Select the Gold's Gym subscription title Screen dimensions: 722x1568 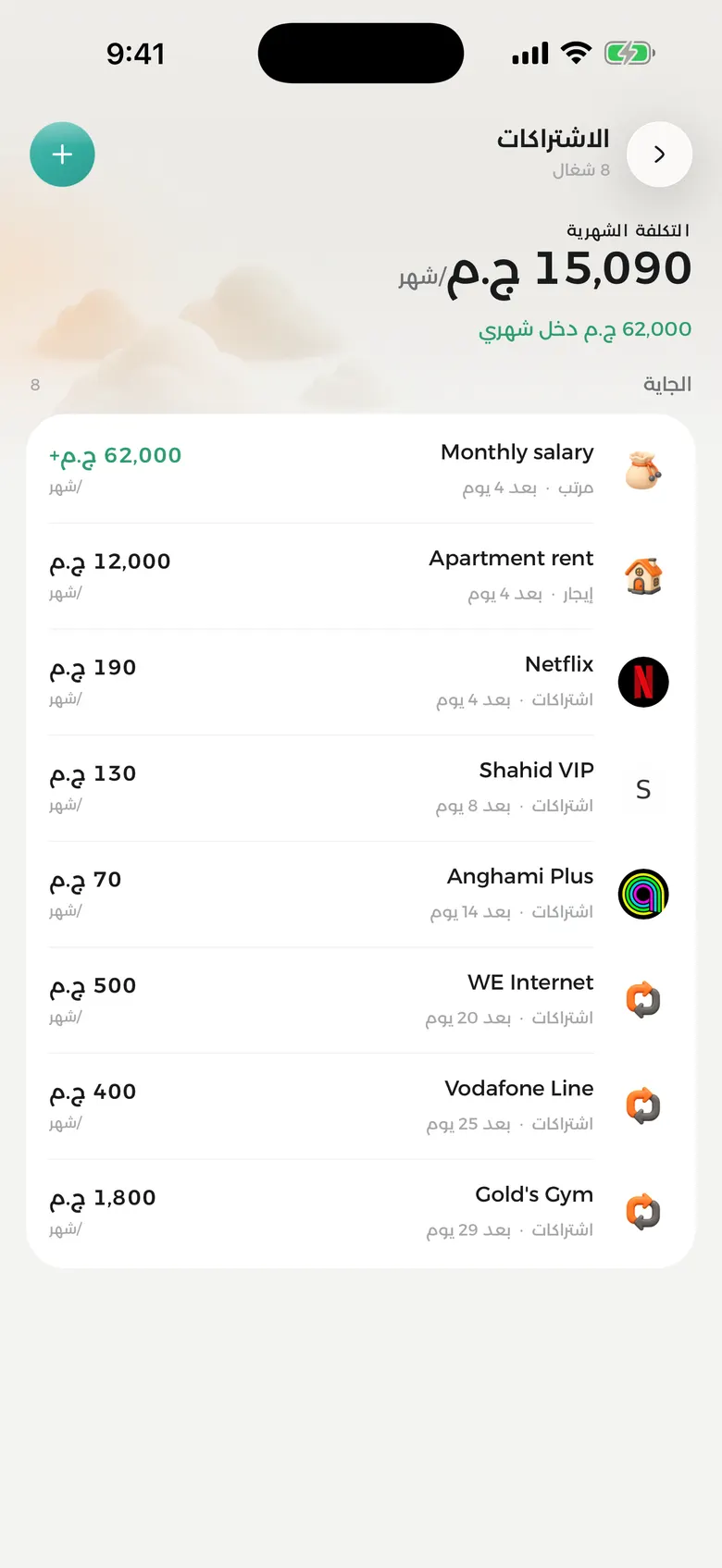534,1195
